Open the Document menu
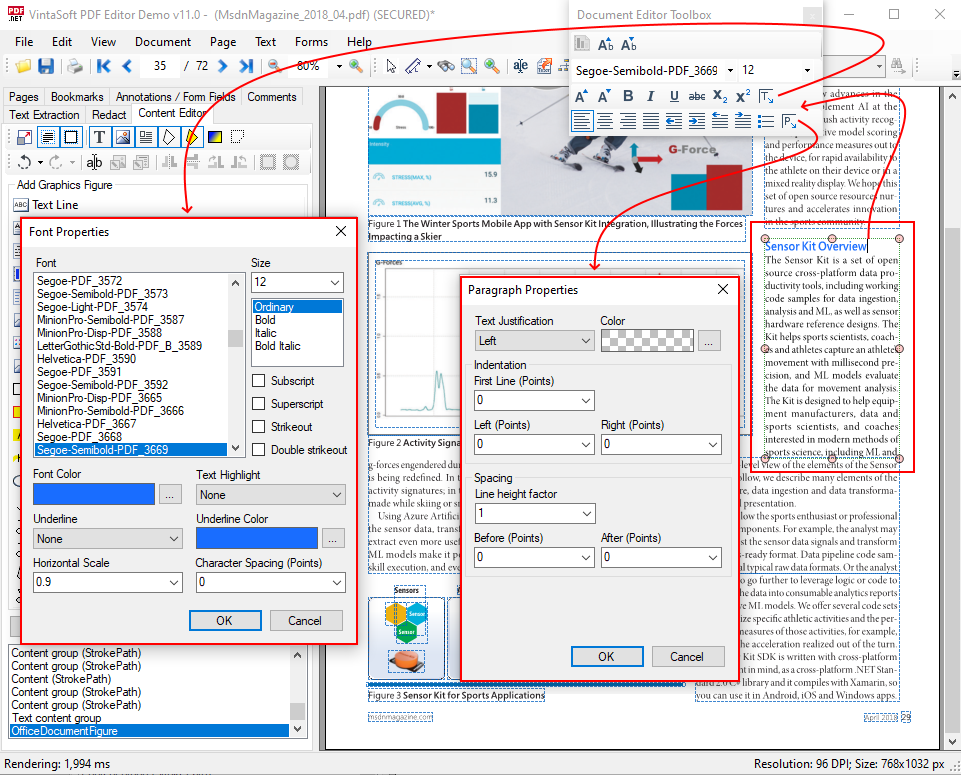961x775 pixels. pyautogui.click(x=163, y=42)
